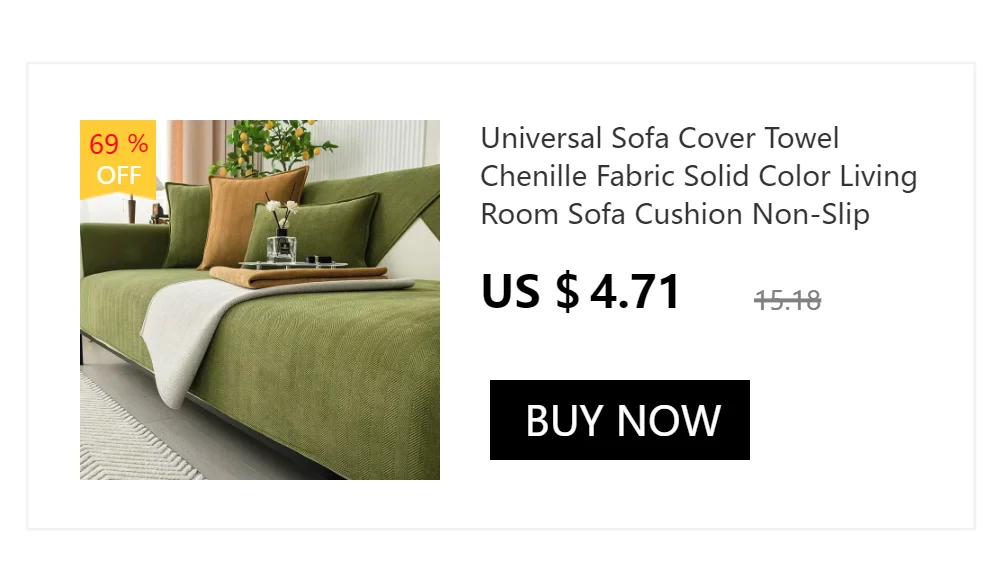Click the orange pillow in product photo

[x=252, y=214]
